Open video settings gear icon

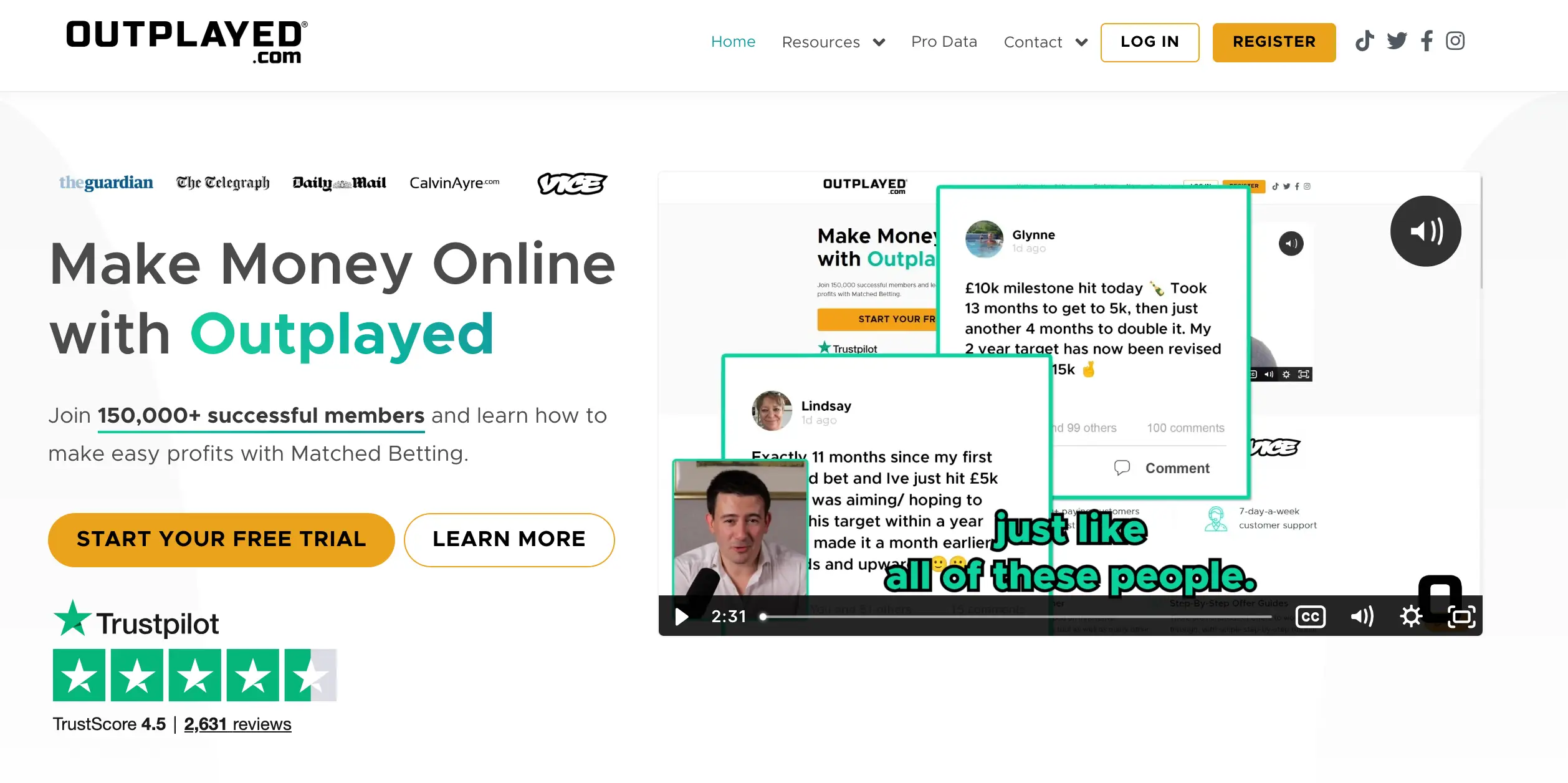1411,617
